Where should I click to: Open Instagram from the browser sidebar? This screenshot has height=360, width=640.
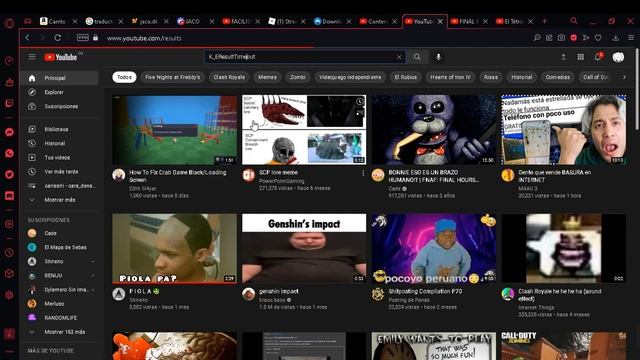coord(9,224)
